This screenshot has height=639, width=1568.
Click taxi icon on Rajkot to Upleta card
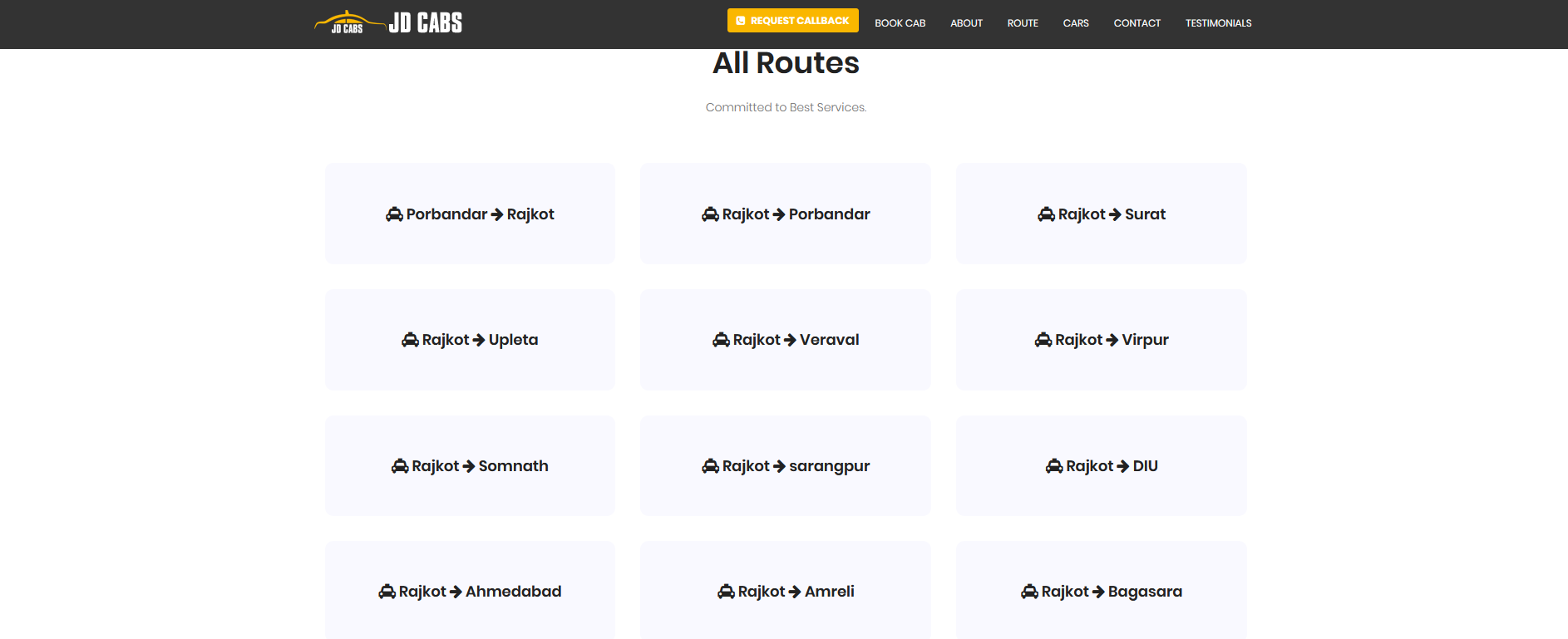click(410, 340)
